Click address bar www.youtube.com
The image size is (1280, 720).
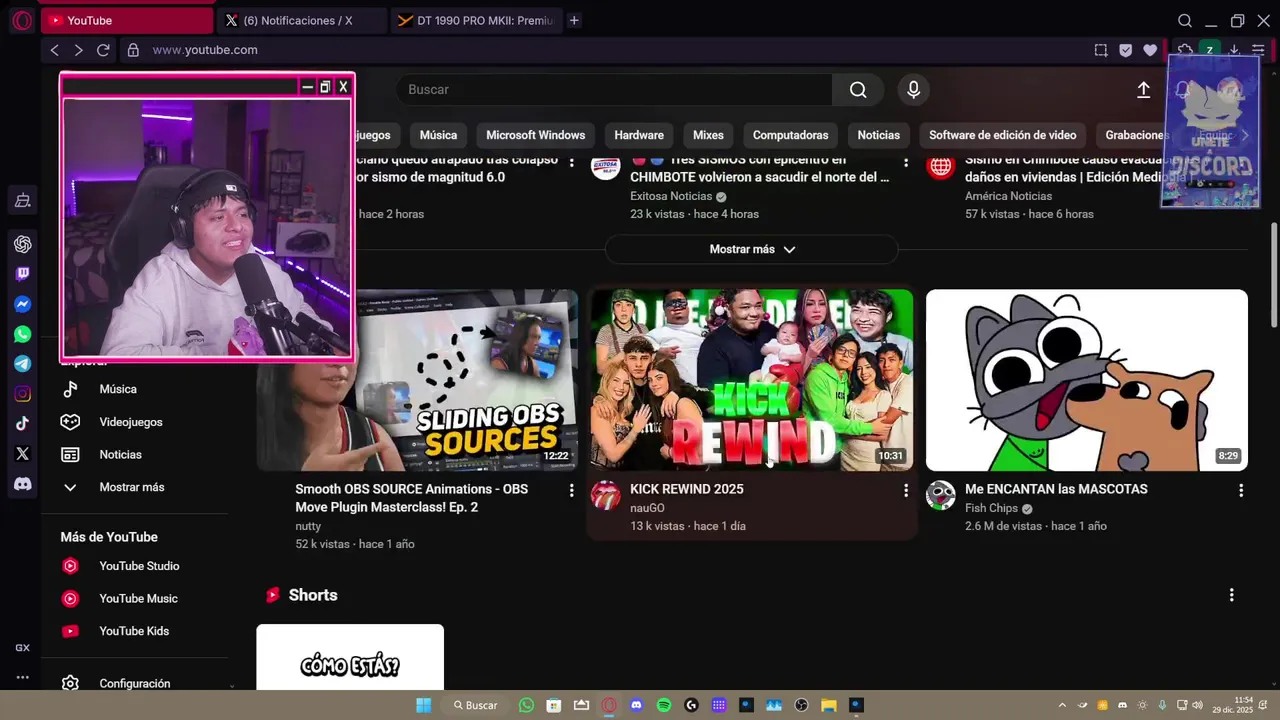coord(205,50)
